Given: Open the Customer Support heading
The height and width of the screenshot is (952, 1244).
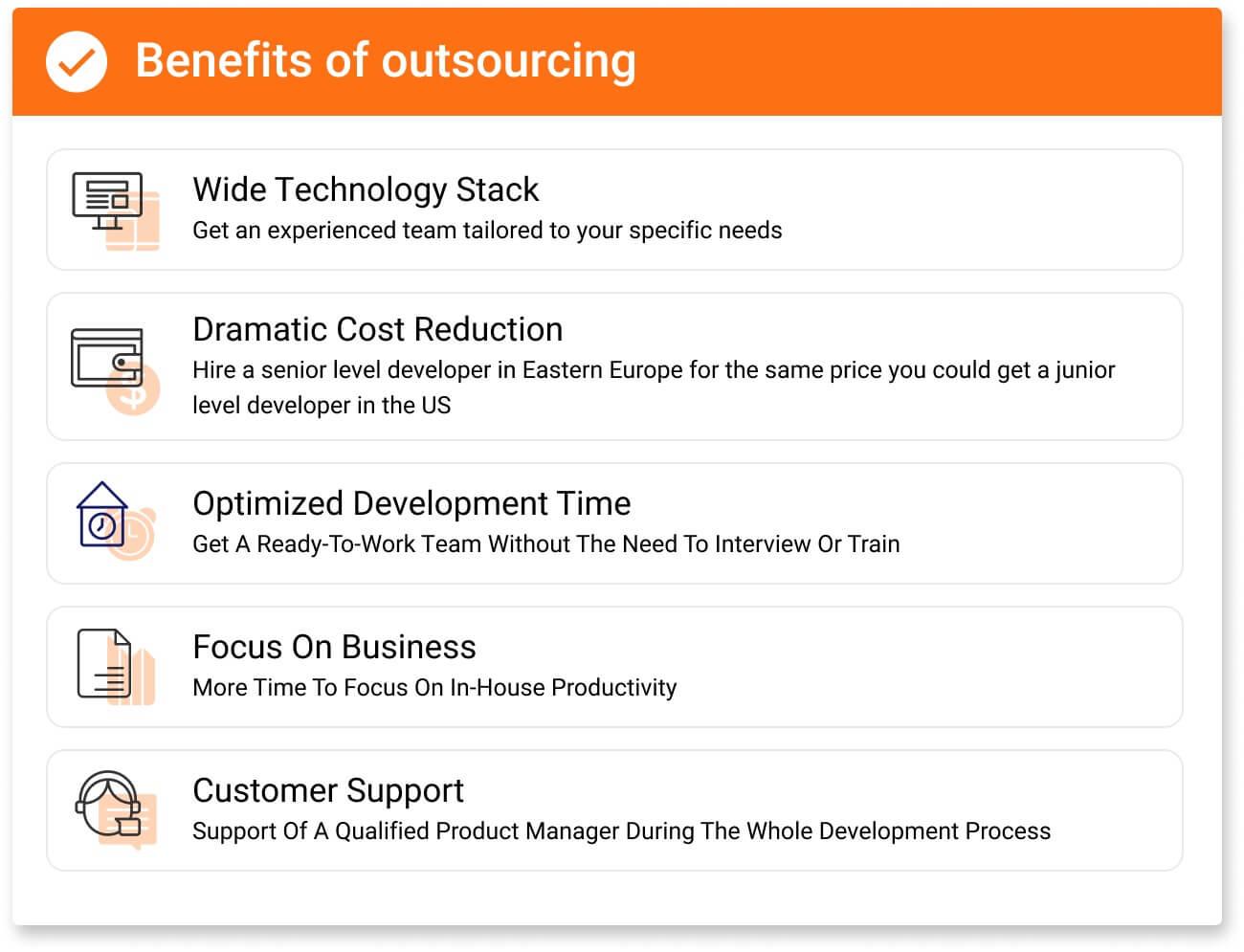Looking at the screenshot, I should coord(328,790).
